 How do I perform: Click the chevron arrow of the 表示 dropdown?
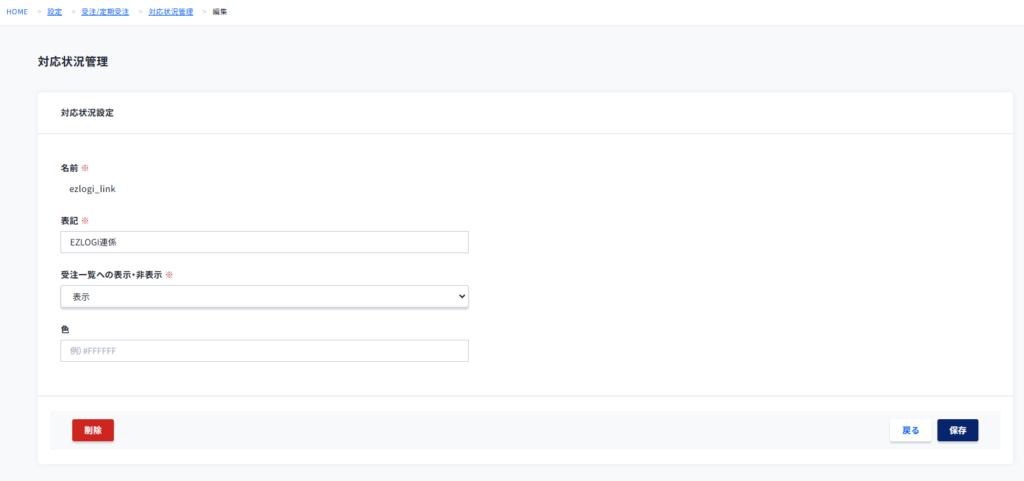coord(461,296)
